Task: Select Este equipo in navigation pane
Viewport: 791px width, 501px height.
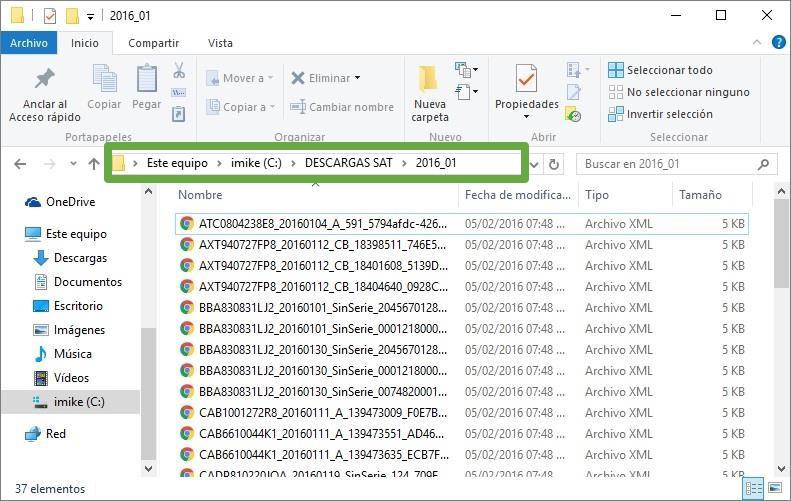Action: pos(66,234)
